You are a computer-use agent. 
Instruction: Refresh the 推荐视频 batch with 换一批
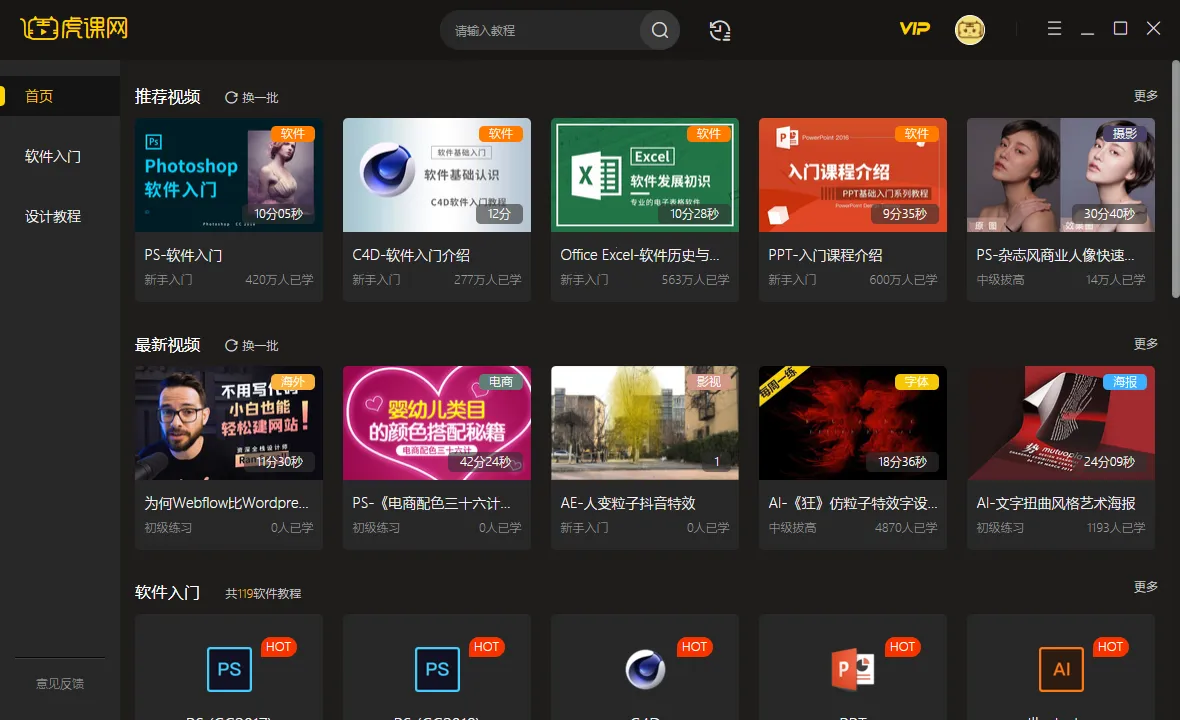[x=252, y=98]
